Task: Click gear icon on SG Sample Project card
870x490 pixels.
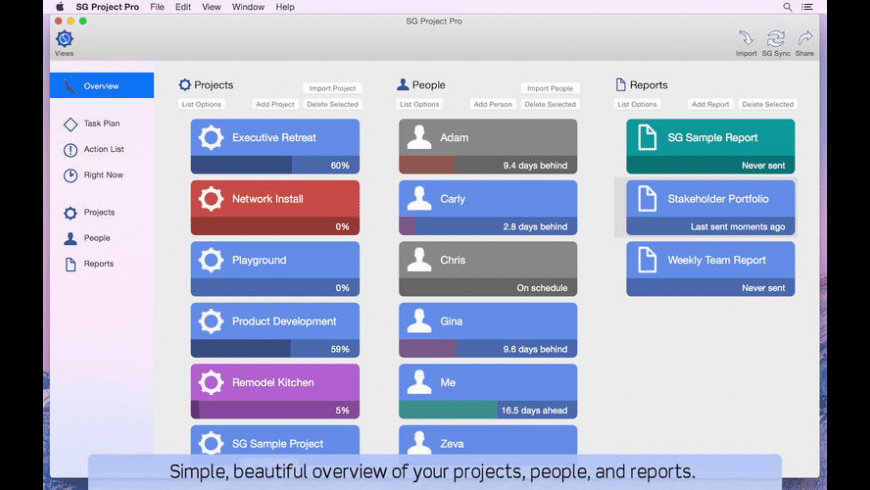Action: [x=211, y=443]
